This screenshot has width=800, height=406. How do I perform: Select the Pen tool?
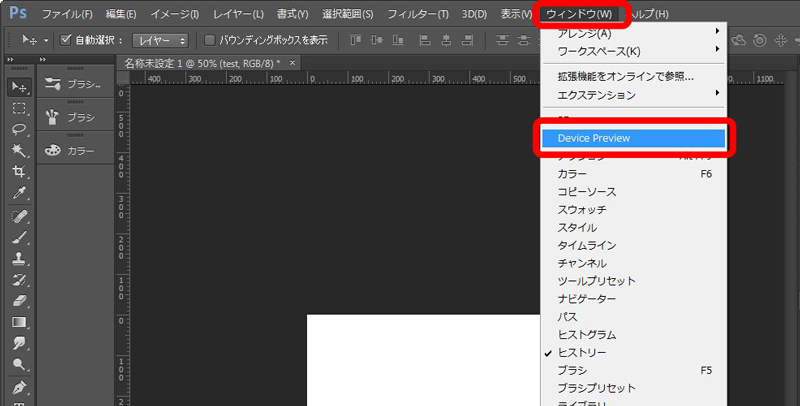coord(19,387)
